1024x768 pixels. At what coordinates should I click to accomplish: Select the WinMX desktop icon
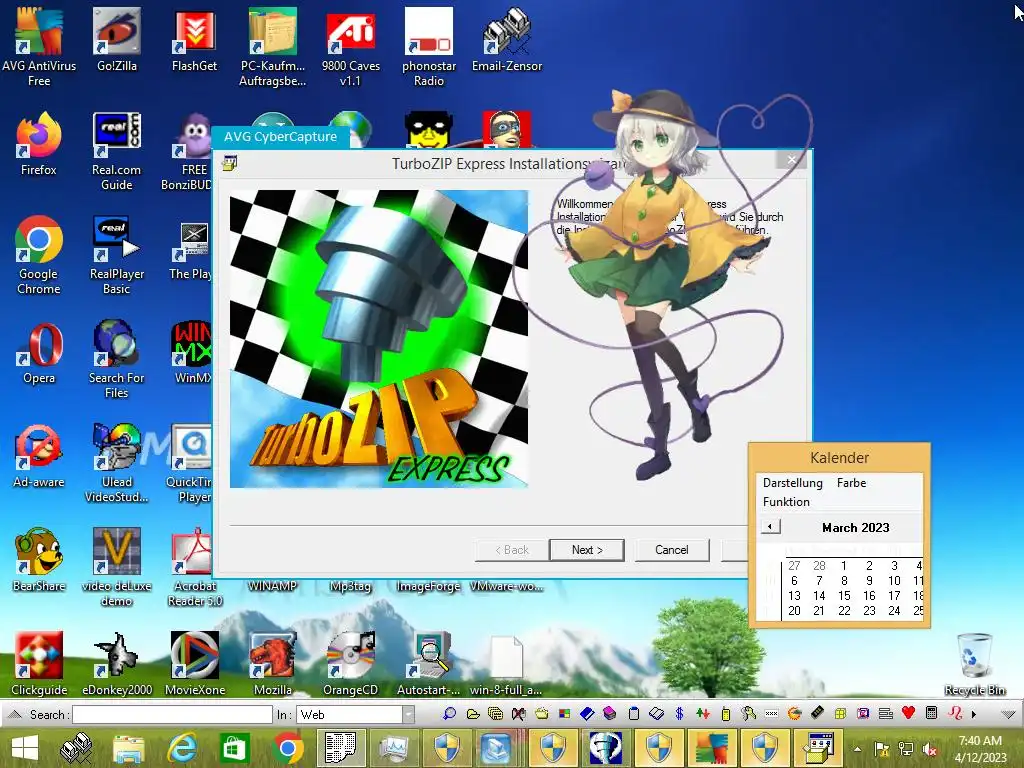[x=191, y=353]
